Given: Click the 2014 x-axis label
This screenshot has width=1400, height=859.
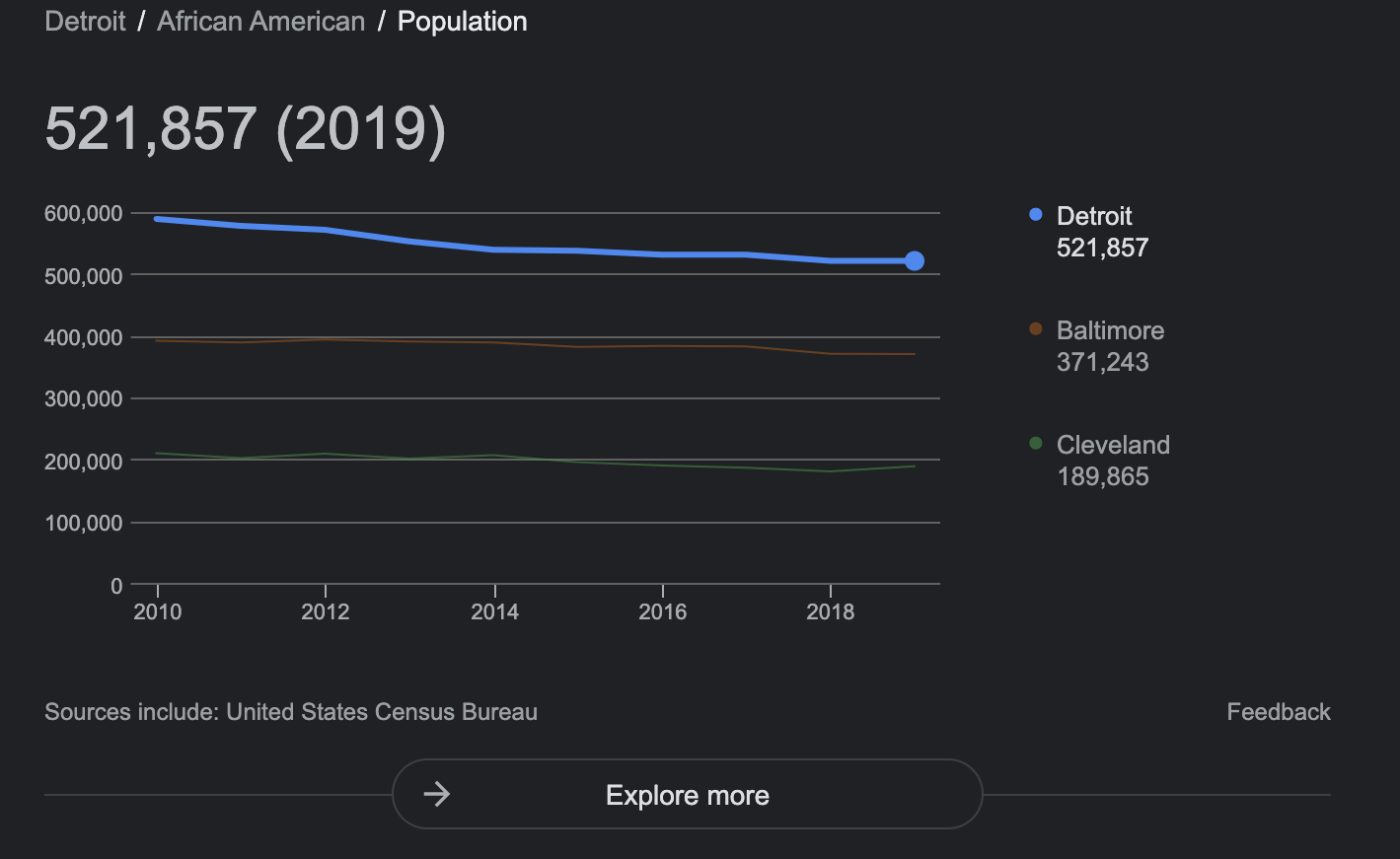Looking at the screenshot, I should click(x=494, y=611).
